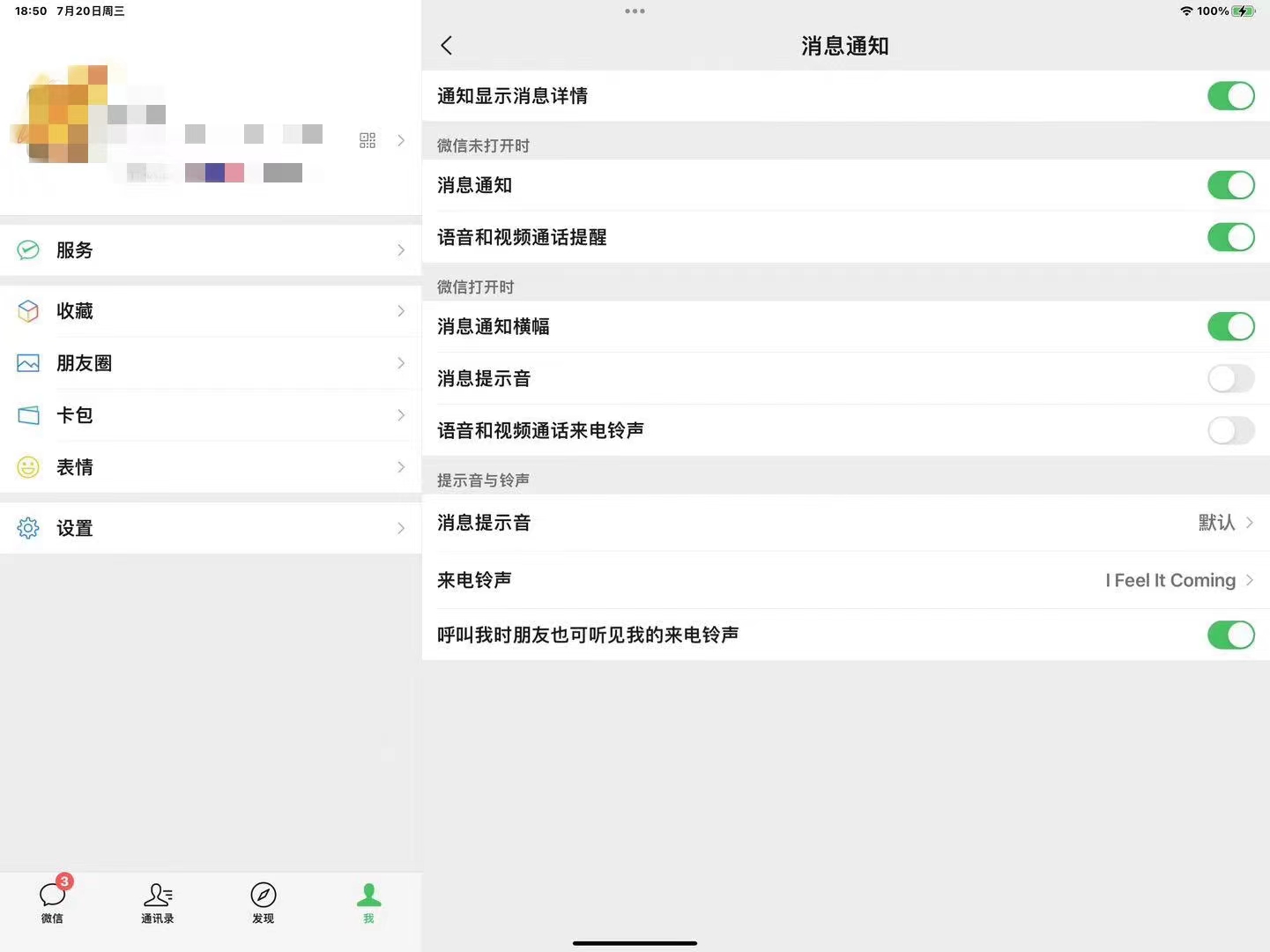Open the 通讯录 (Contacts) tab
Screen dimensions: 1270x952
[158, 903]
